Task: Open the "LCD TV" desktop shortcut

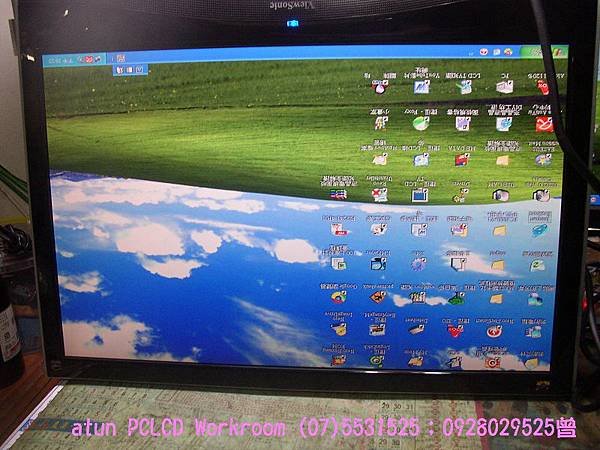Action: (464, 88)
